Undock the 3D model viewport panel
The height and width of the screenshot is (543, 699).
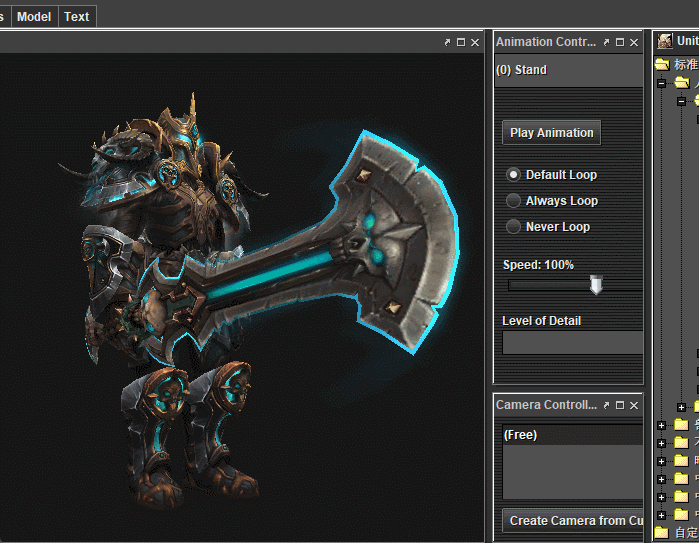pos(447,42)
